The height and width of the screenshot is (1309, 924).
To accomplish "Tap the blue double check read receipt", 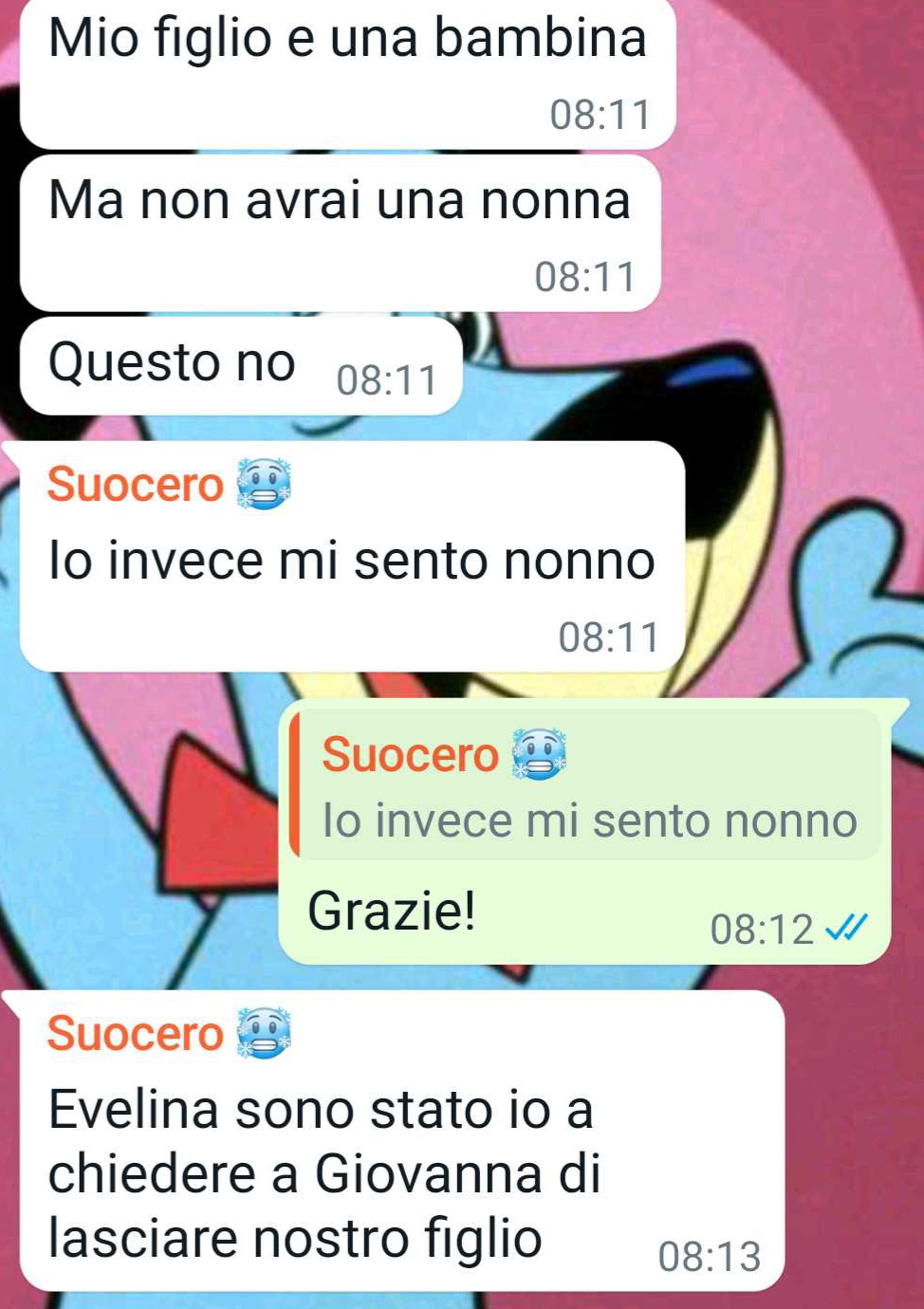I will [846, 928].
